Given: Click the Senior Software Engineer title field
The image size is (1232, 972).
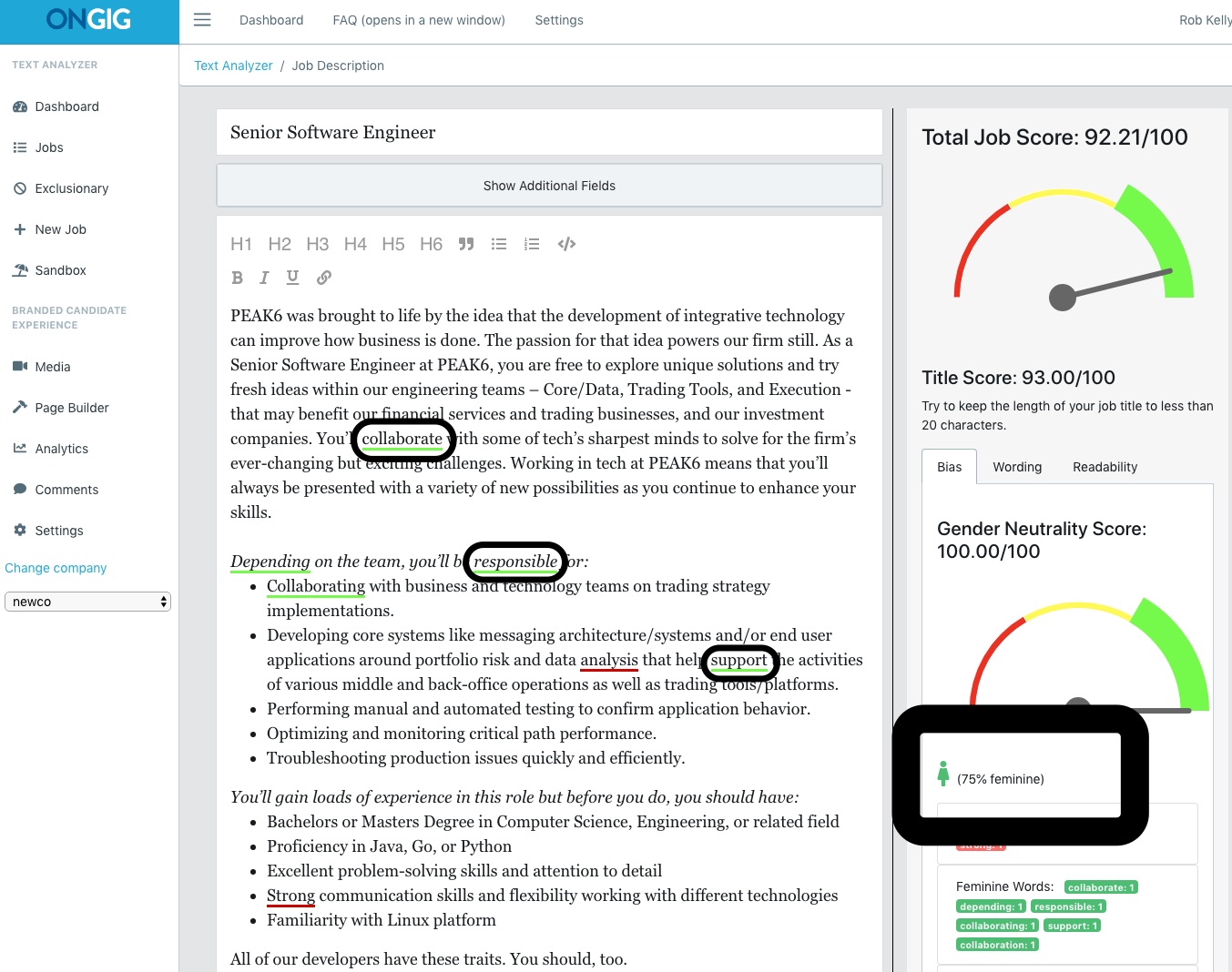Looking at the screenshot, I should coord(549,132).
